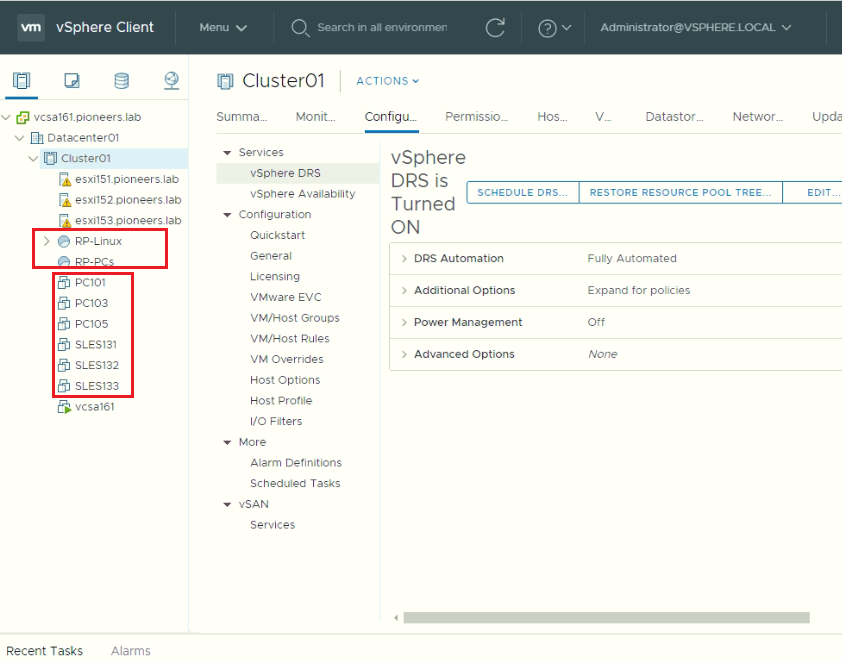Open vSphere Availability settings
This screenshot has width=842, height=661.
tap(303, 194)
